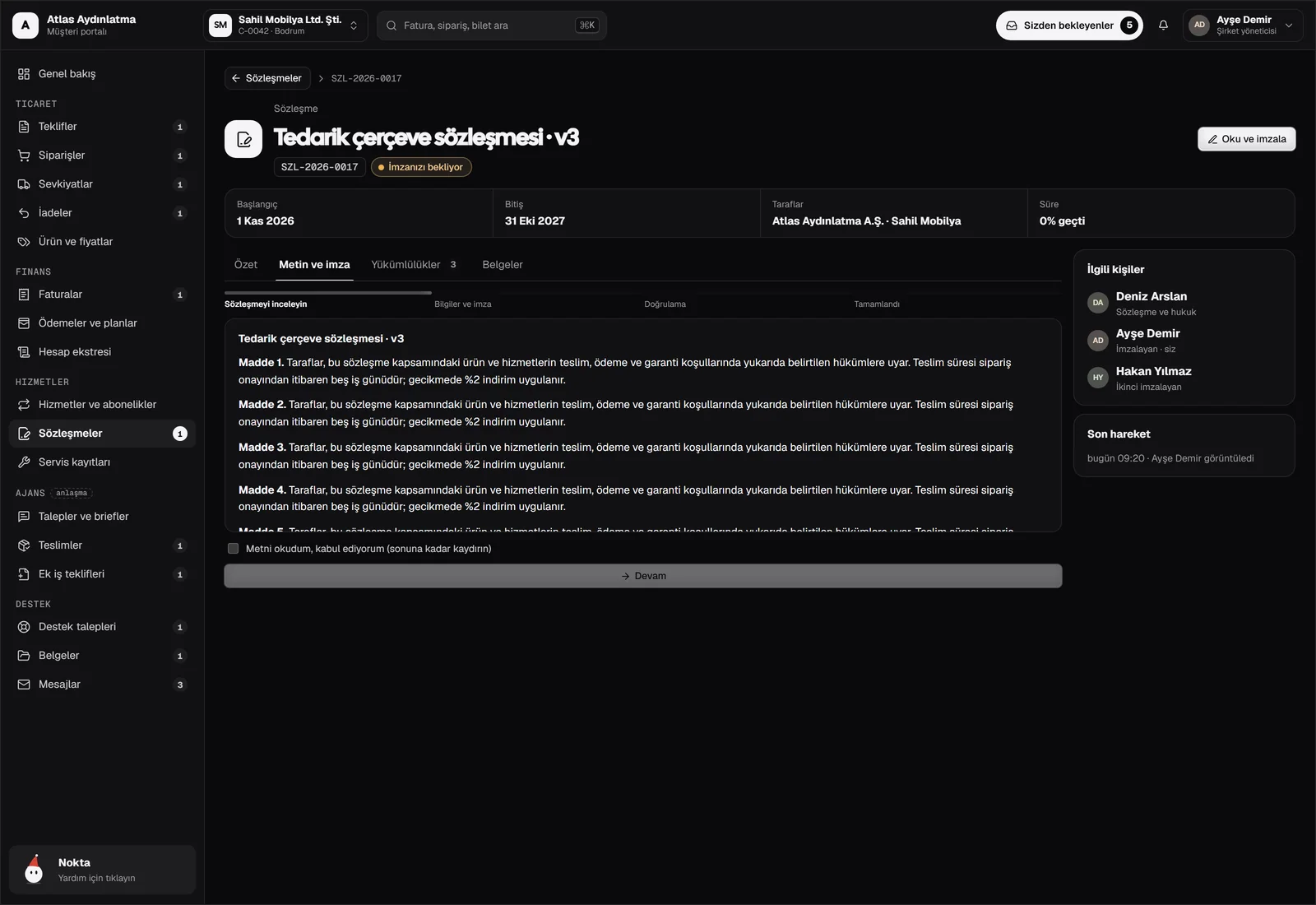Viewport: 1316px width, 905px height.
Task: Open the Yükümlülükler tab
Action: [414, 265]
